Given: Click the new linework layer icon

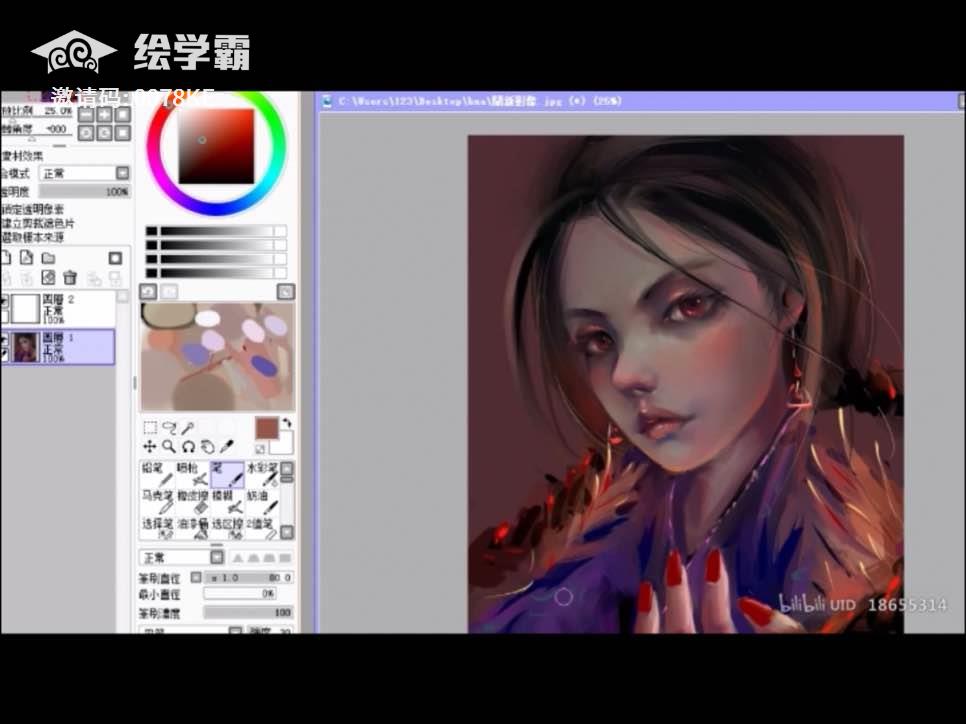Looking at the screenshot, I should tap(26, 258).
